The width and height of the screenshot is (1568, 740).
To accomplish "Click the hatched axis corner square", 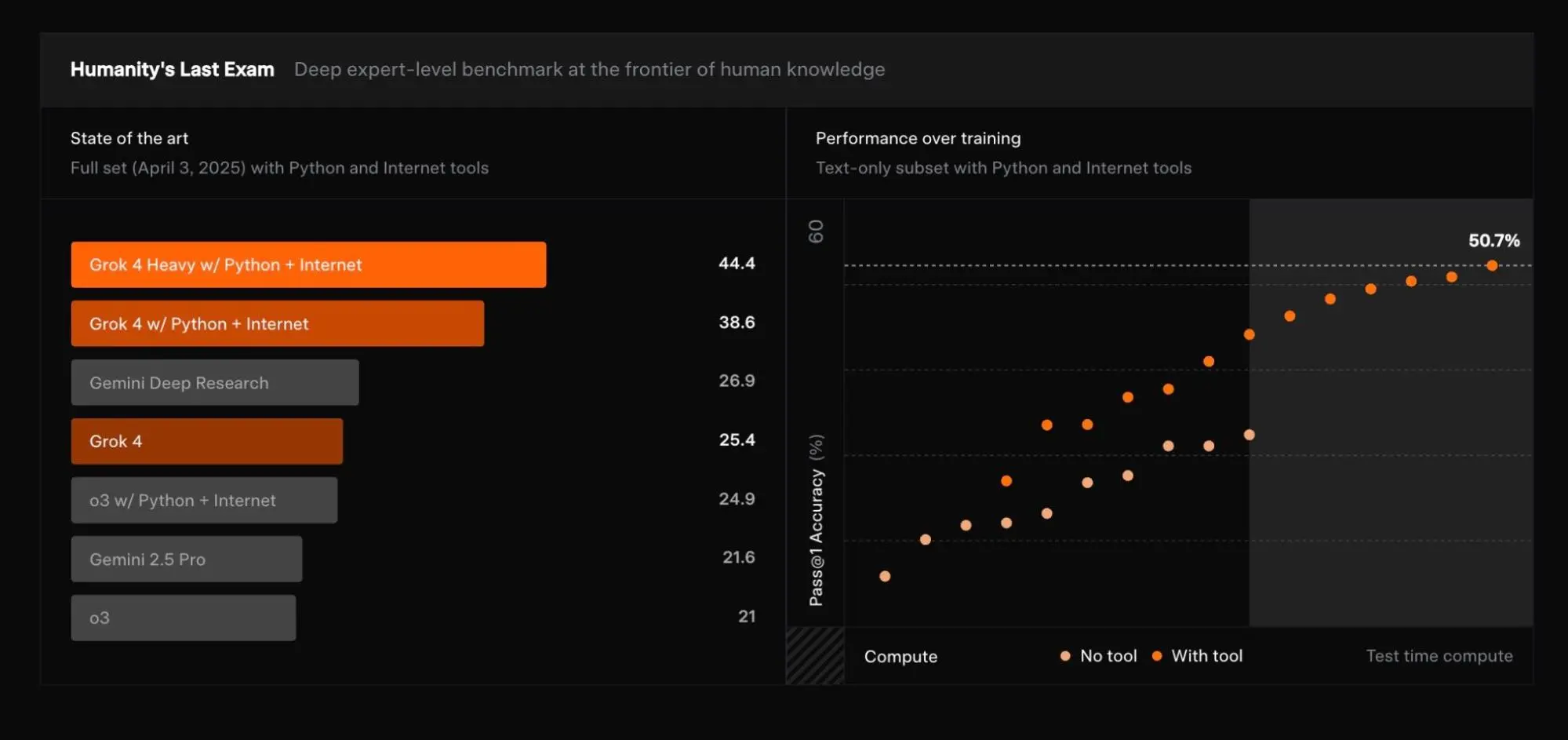I will pos(815,656).
